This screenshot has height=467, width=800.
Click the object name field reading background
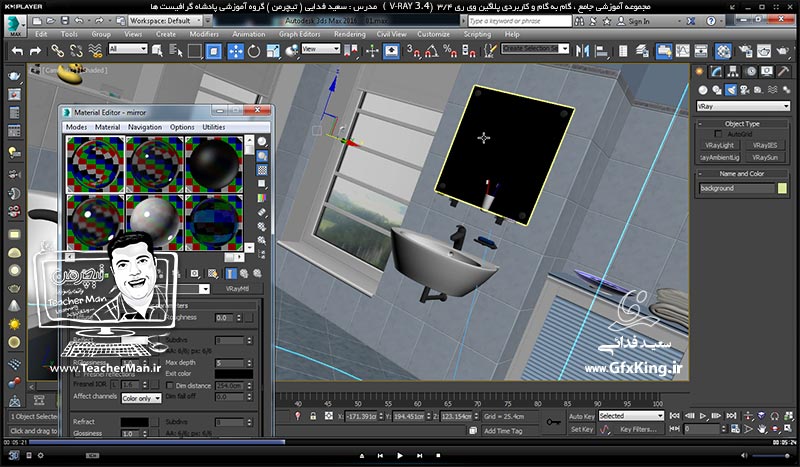tap(737, 188)
